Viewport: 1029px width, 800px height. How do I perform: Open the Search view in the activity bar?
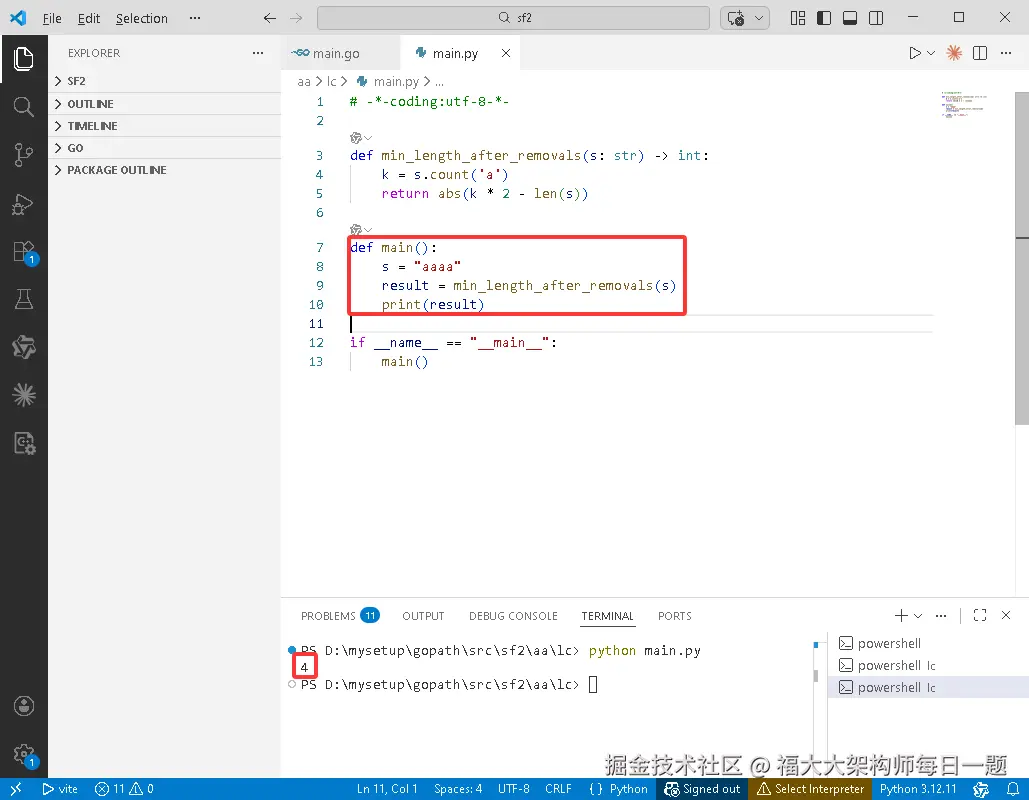tap(24, 106)
